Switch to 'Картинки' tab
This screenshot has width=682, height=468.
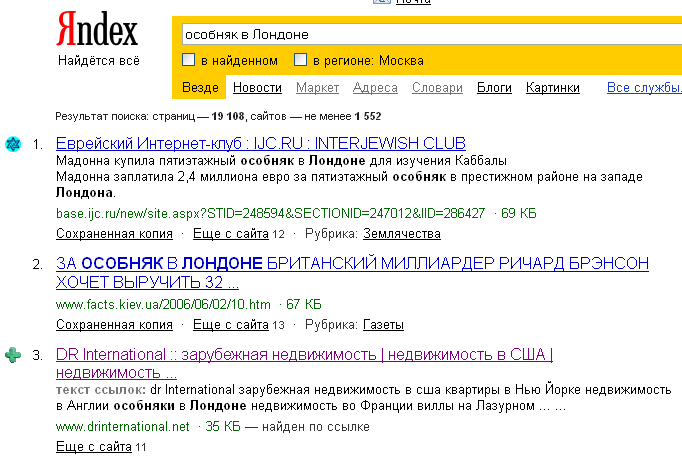(553, 87)
